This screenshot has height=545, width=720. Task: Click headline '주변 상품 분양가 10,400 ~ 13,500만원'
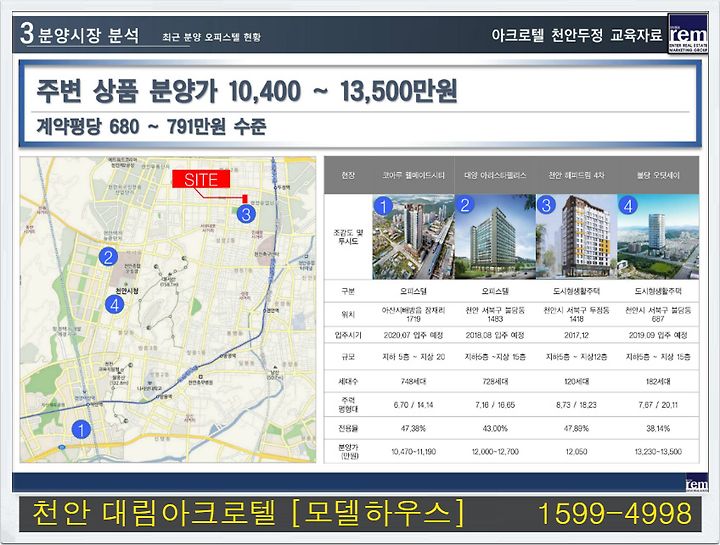(247, 90)
